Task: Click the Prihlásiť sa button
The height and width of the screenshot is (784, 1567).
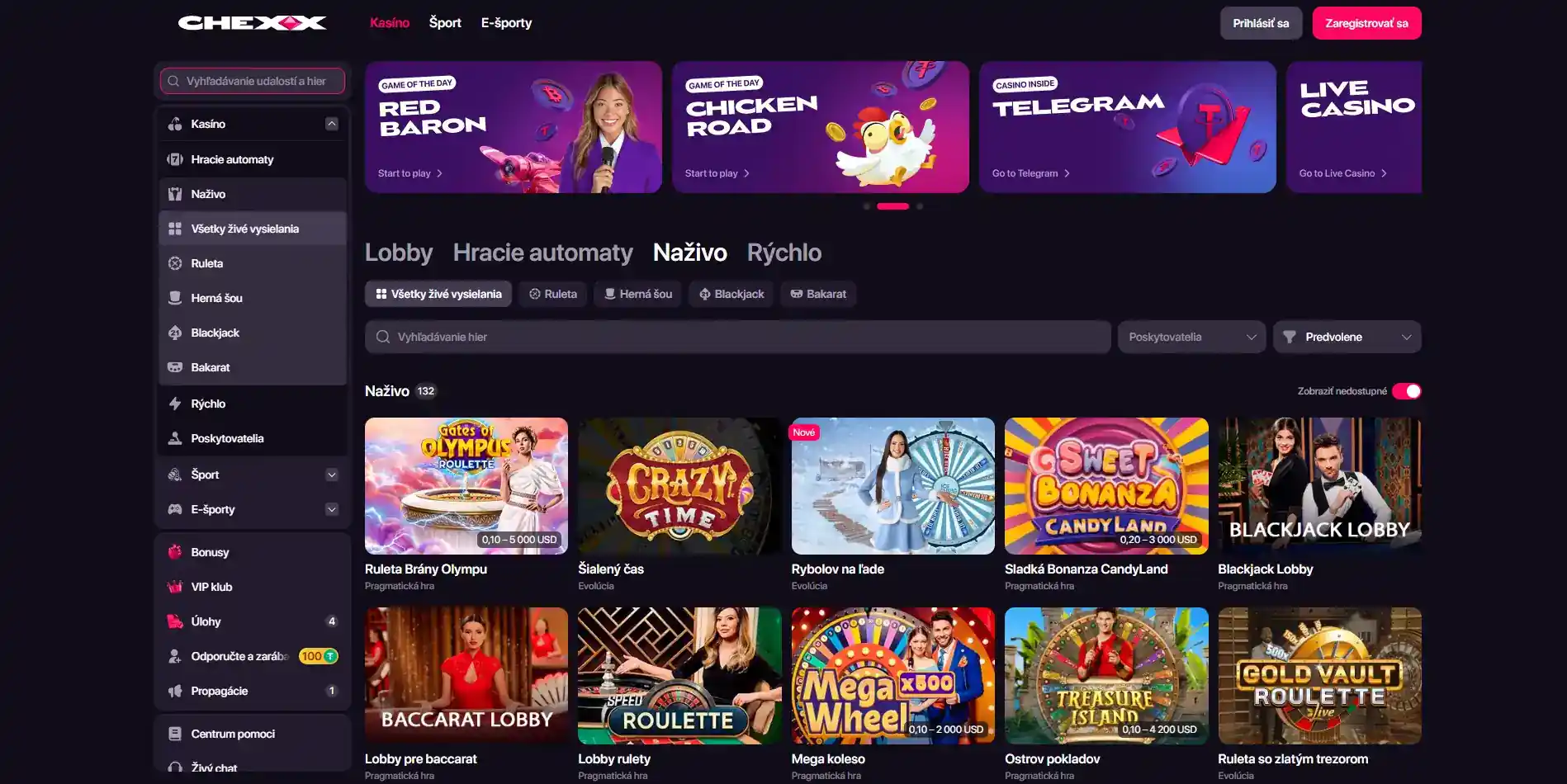Action: 1261,23
